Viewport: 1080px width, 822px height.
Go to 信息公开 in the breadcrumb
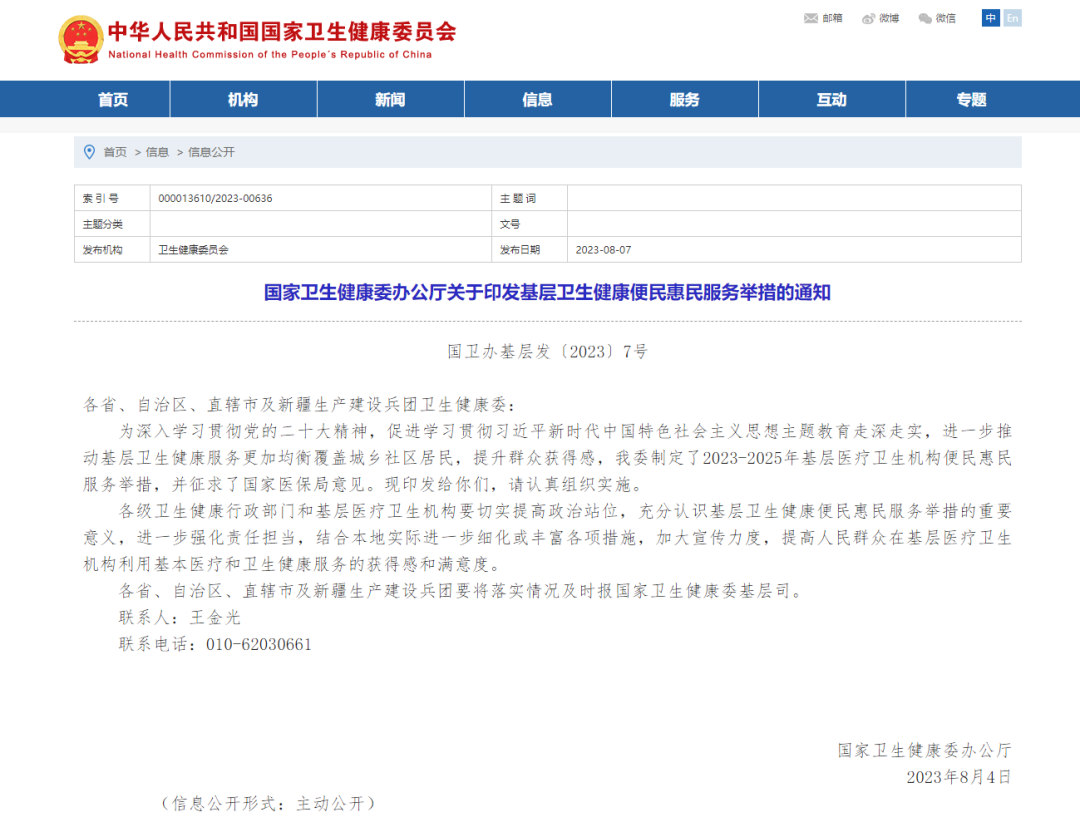211,152
